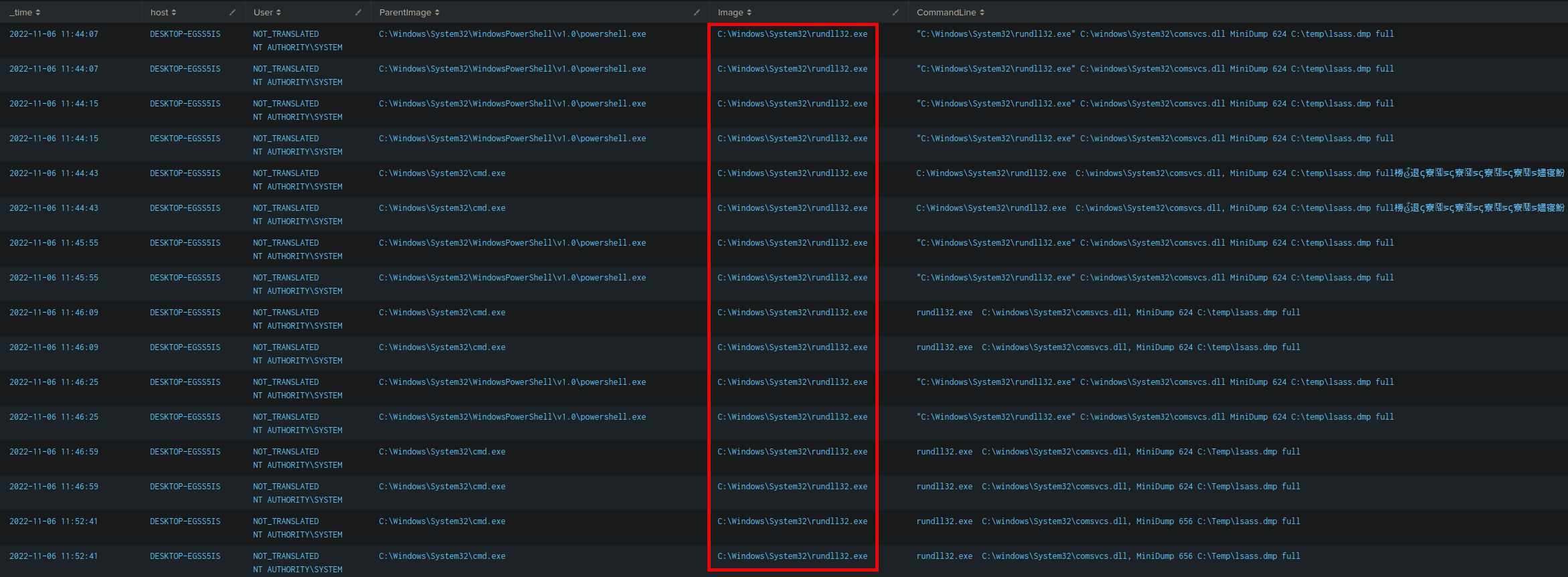Click the first DESKTOP-EGSS5IS host value

tap(185, 34)
